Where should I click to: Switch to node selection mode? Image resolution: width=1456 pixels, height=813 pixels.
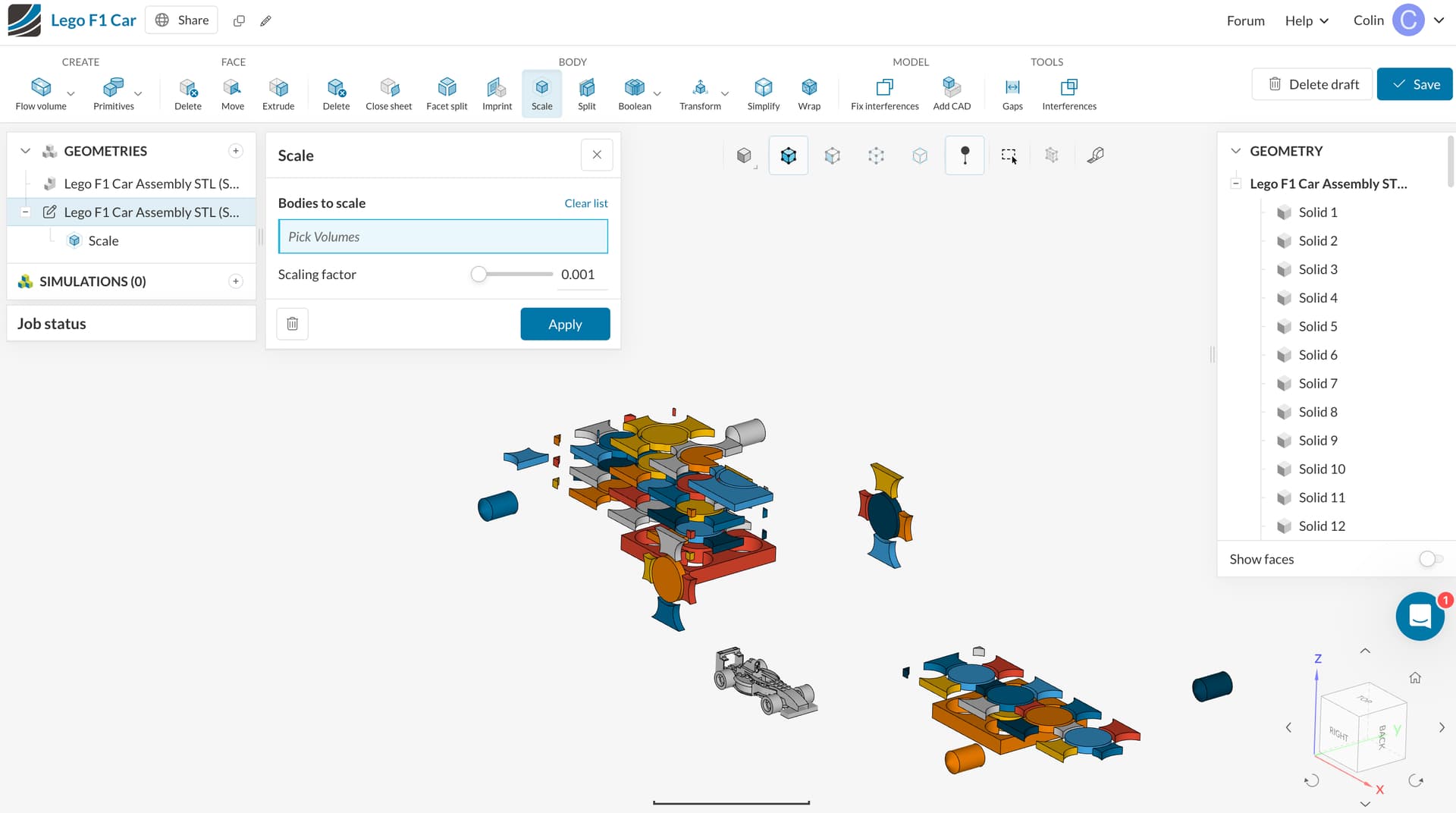tap(876, 155)
